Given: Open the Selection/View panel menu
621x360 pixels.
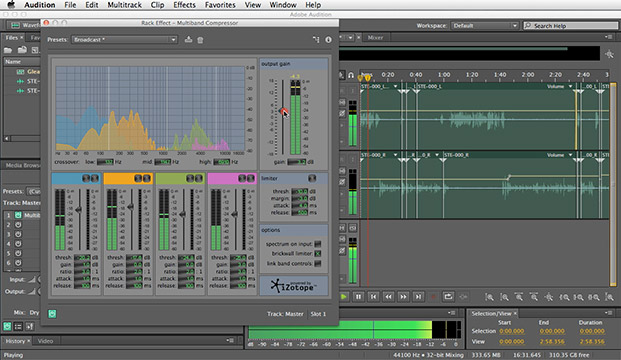Looking at the screenshot, I should (609, 313).
